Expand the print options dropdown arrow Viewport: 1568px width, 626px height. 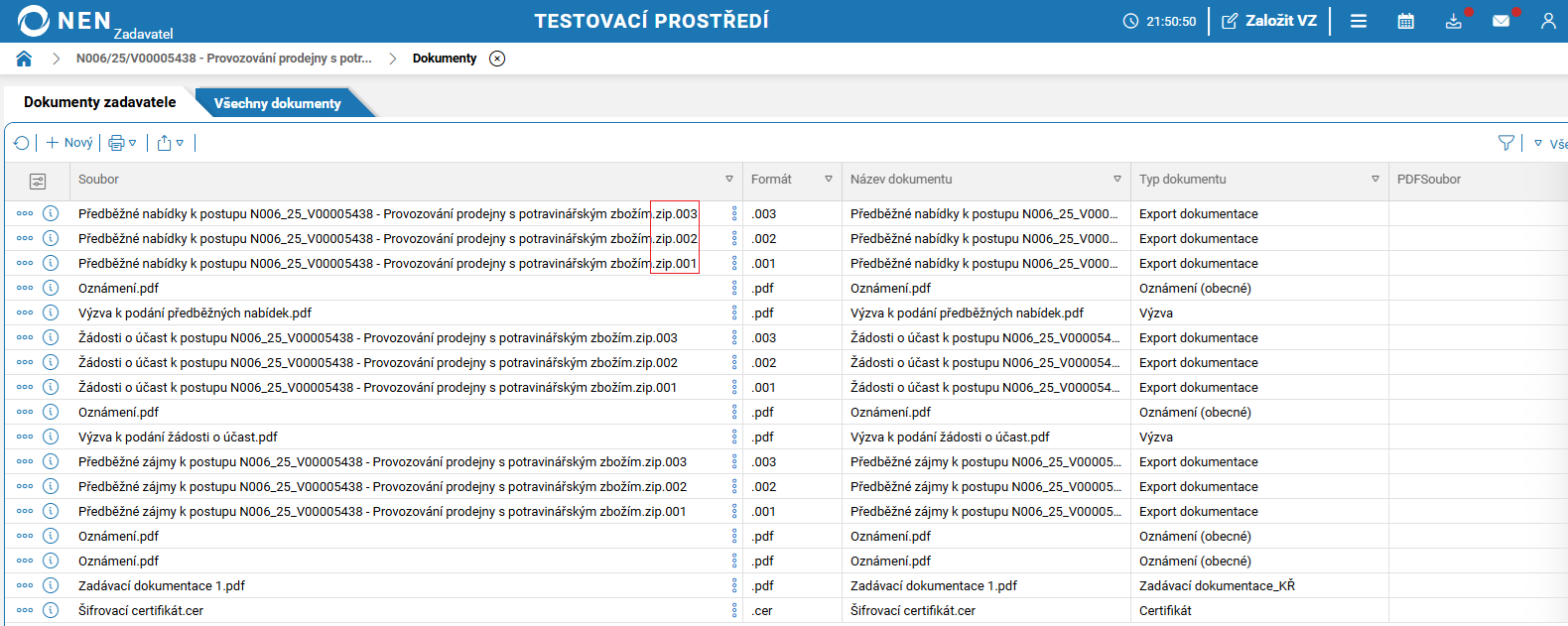click(133, 143)
